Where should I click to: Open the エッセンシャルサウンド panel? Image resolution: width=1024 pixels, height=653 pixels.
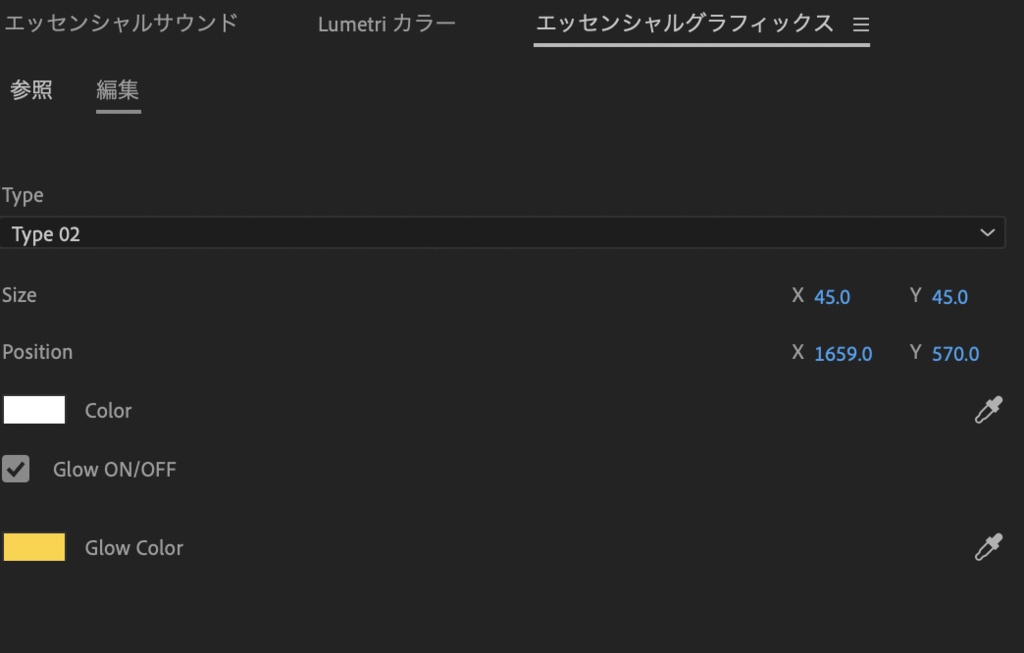pyautogui.click(x=122, y=22)
